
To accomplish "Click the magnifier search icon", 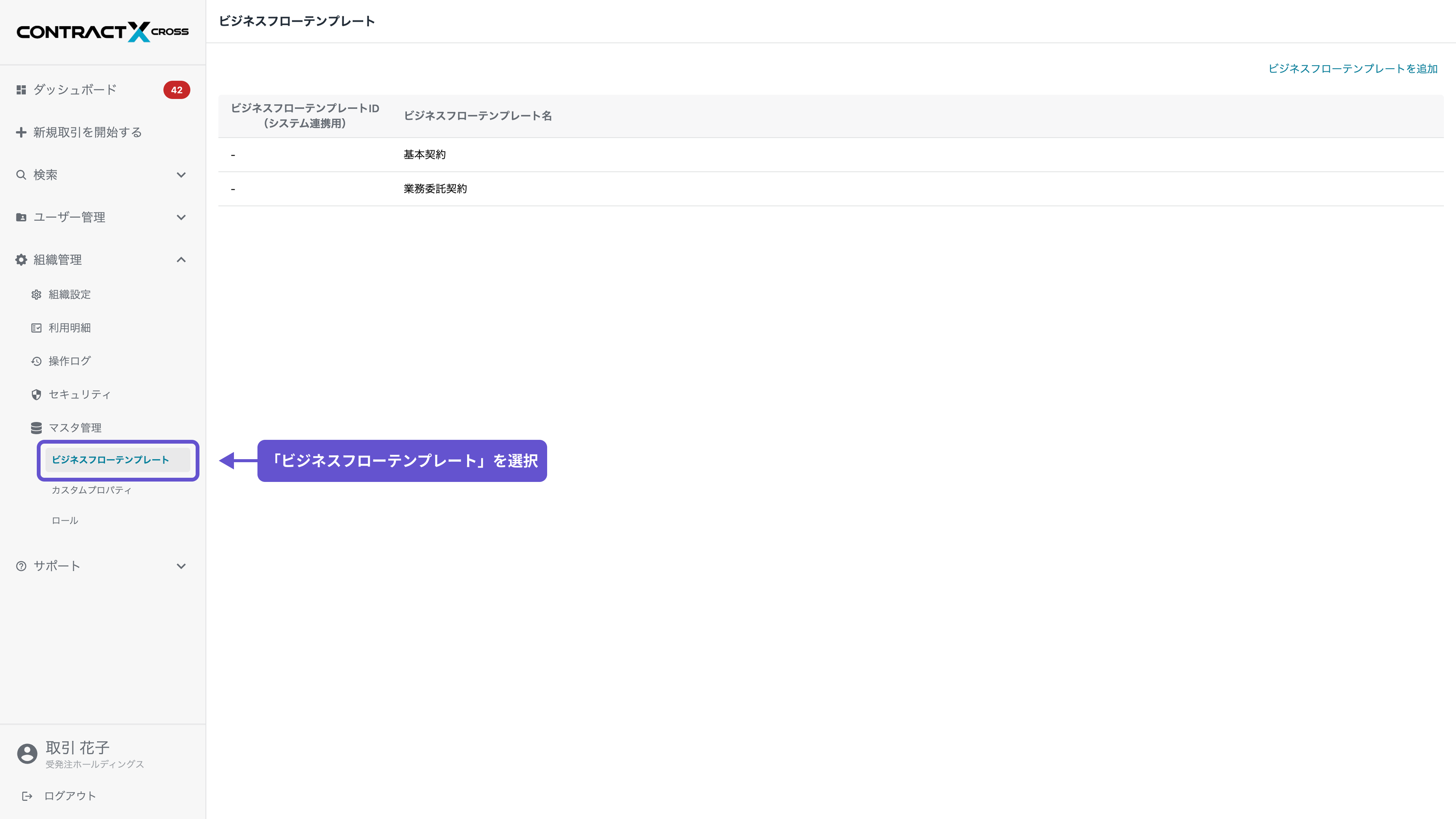I will click(x=21, y=175).
